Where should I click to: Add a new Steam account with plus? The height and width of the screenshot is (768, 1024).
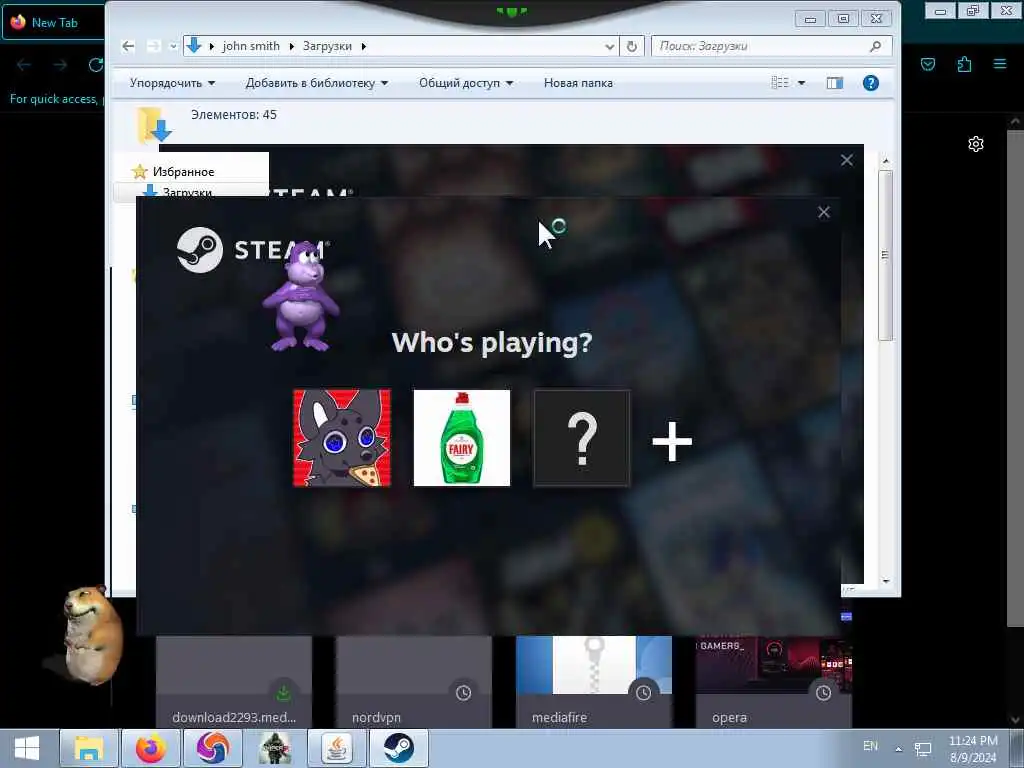coord(672,441)
